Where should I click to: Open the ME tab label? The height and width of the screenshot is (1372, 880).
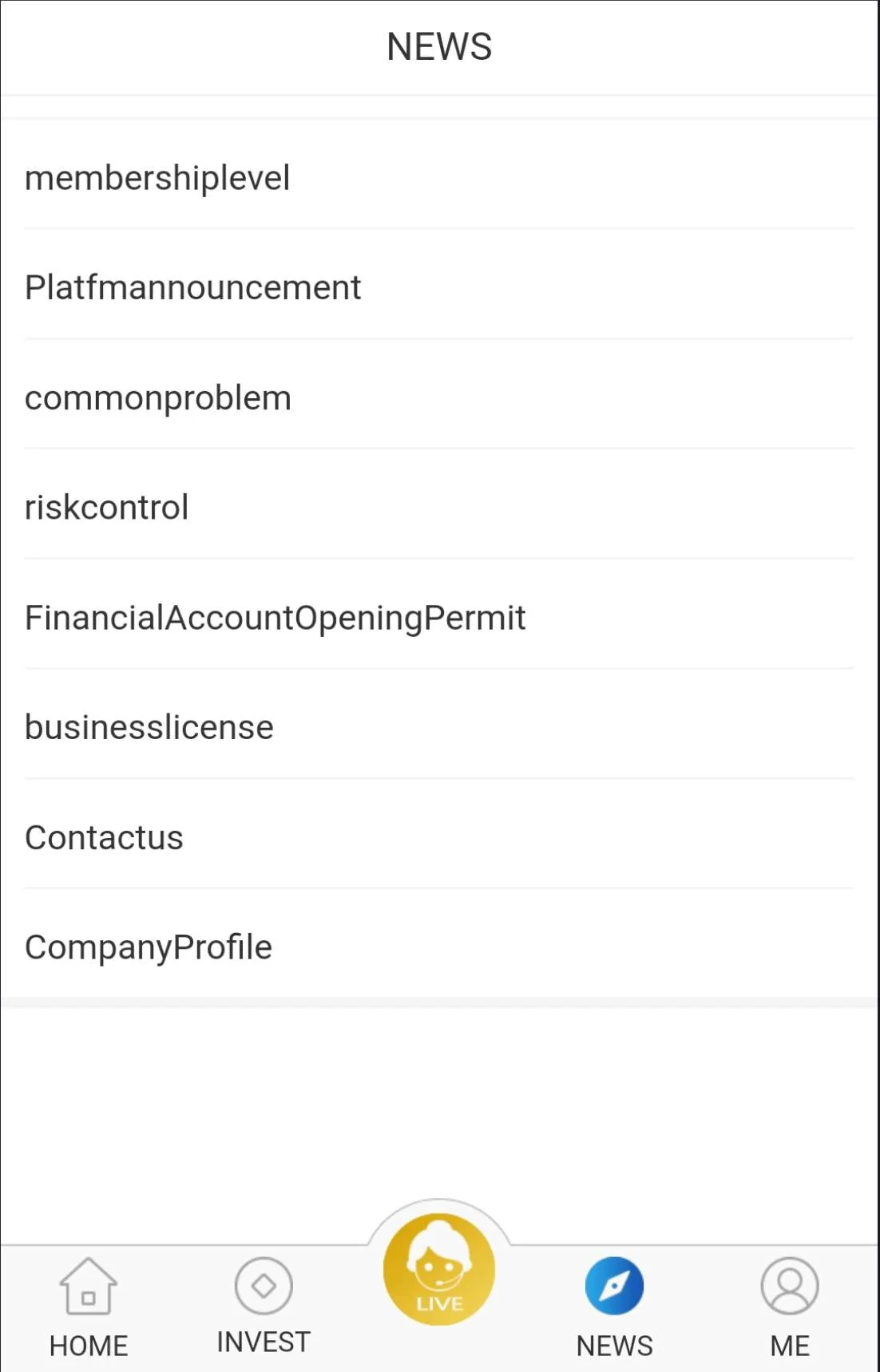click(790, 1346)
